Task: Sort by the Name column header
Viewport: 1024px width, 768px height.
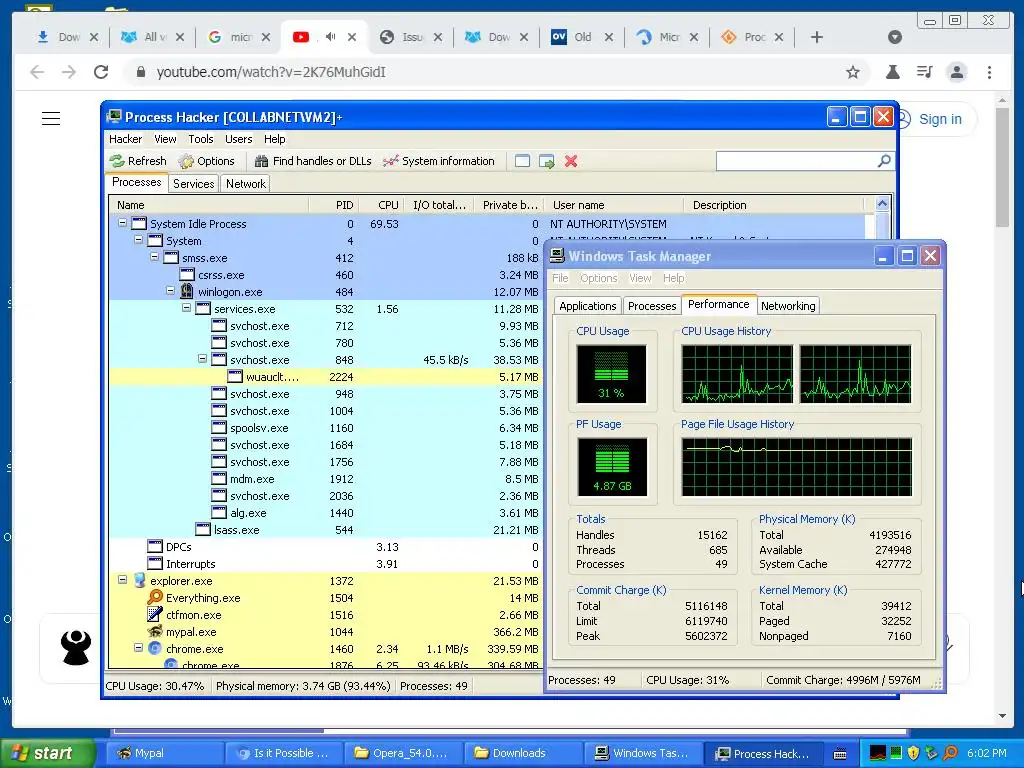Action: 209,205
